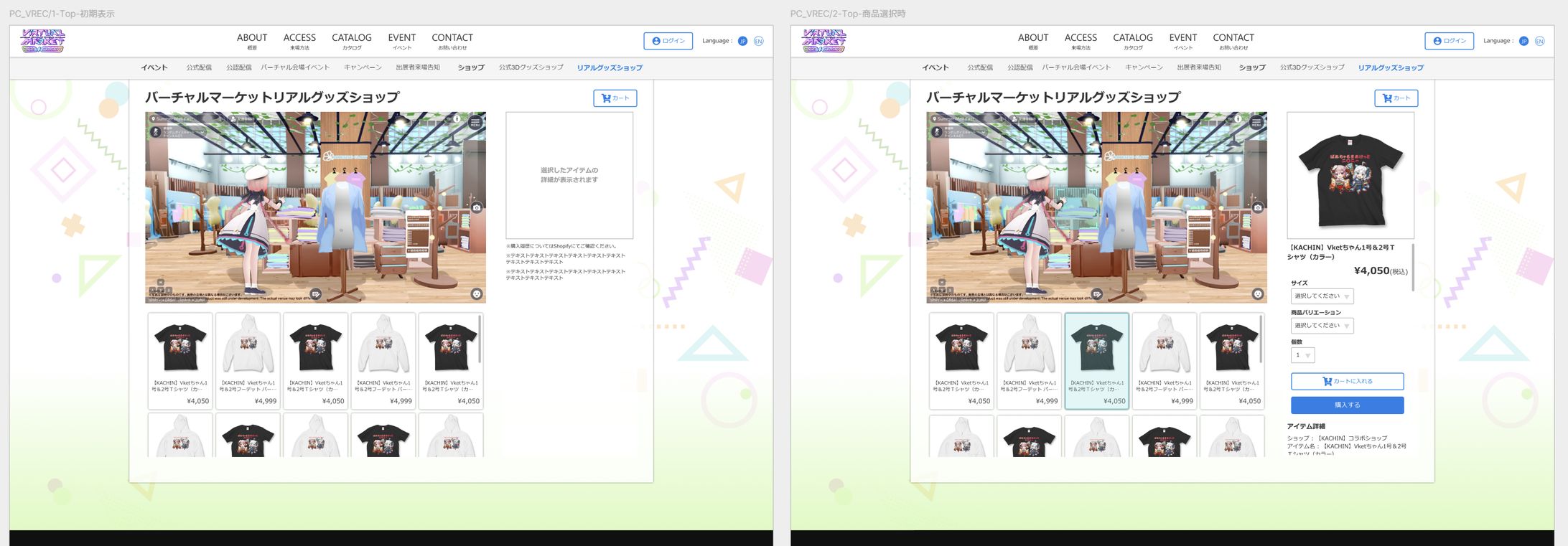Switch language to EN in left mockup
This screenshot has width=1568, height=546.
(759, 41)
